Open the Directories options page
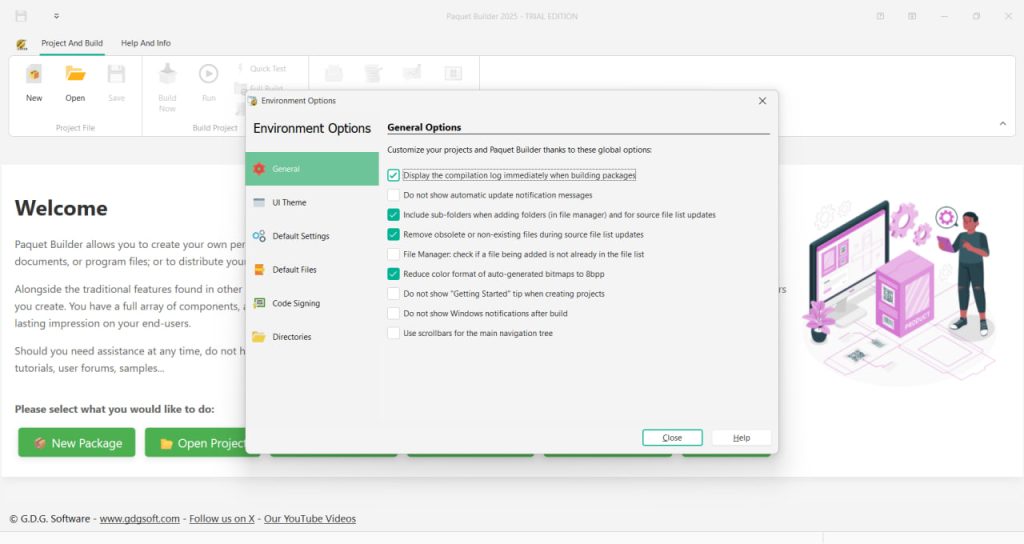Viewport: 1024px width, 544px height. click(x=312, y=337)
